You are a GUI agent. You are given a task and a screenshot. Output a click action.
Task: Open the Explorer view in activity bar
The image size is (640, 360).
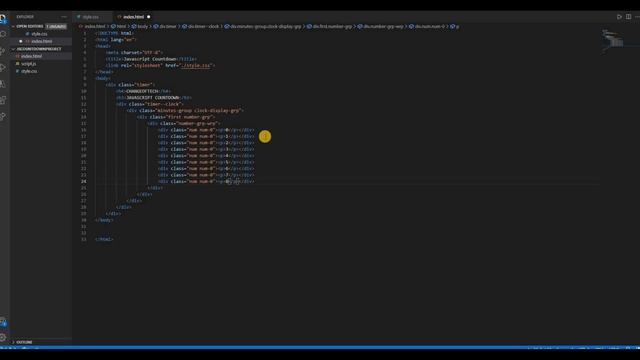pyautogui.click(x=3, y=18)
